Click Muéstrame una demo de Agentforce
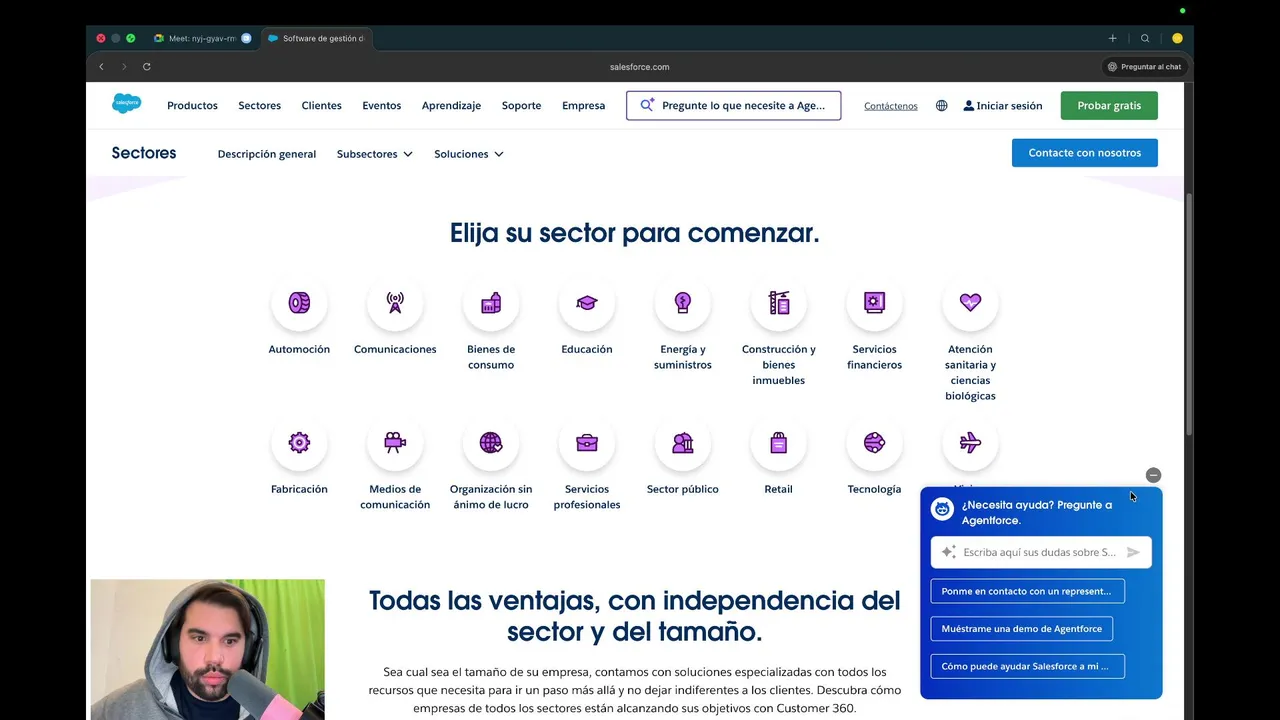1280x720 pixels. pyautogui.click(x=1021, y=629)
